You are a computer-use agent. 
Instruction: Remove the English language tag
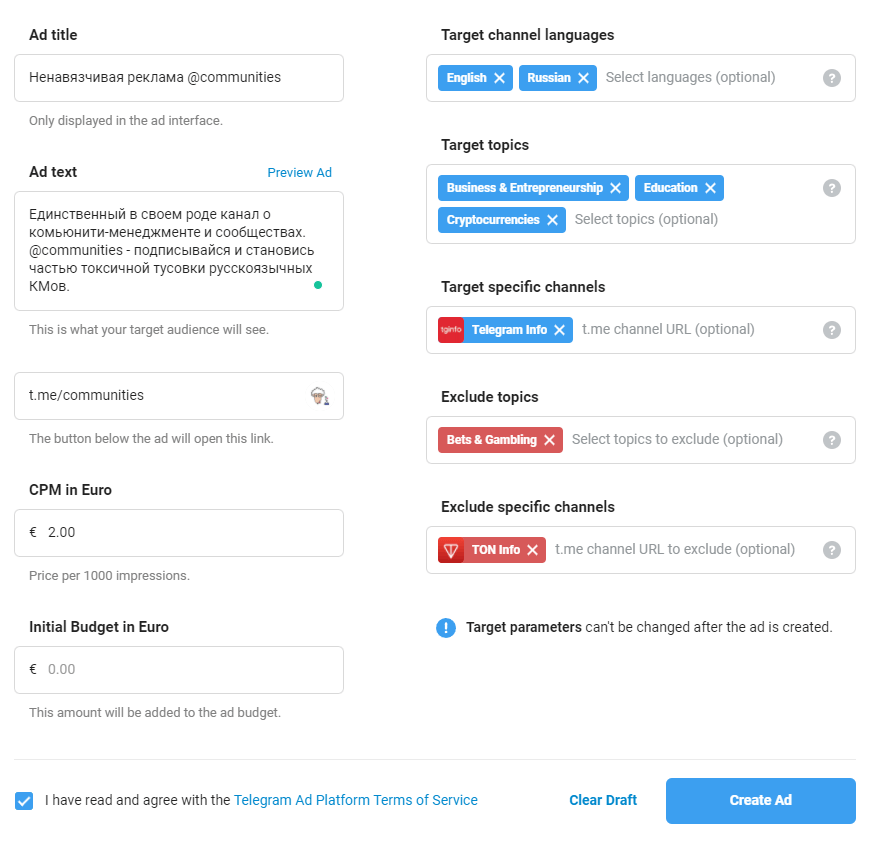[x=499, y=78]
